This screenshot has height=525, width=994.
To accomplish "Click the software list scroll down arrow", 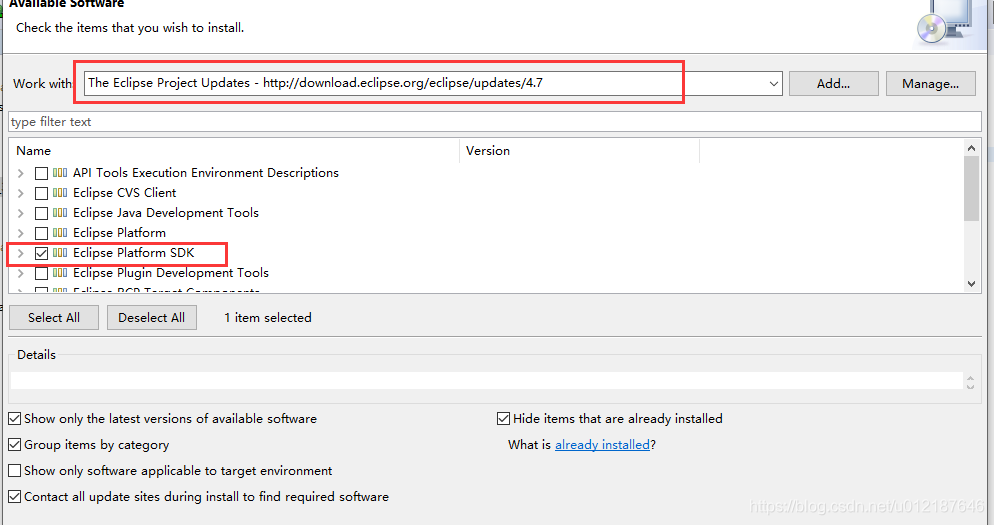I will tap(971, 284).
